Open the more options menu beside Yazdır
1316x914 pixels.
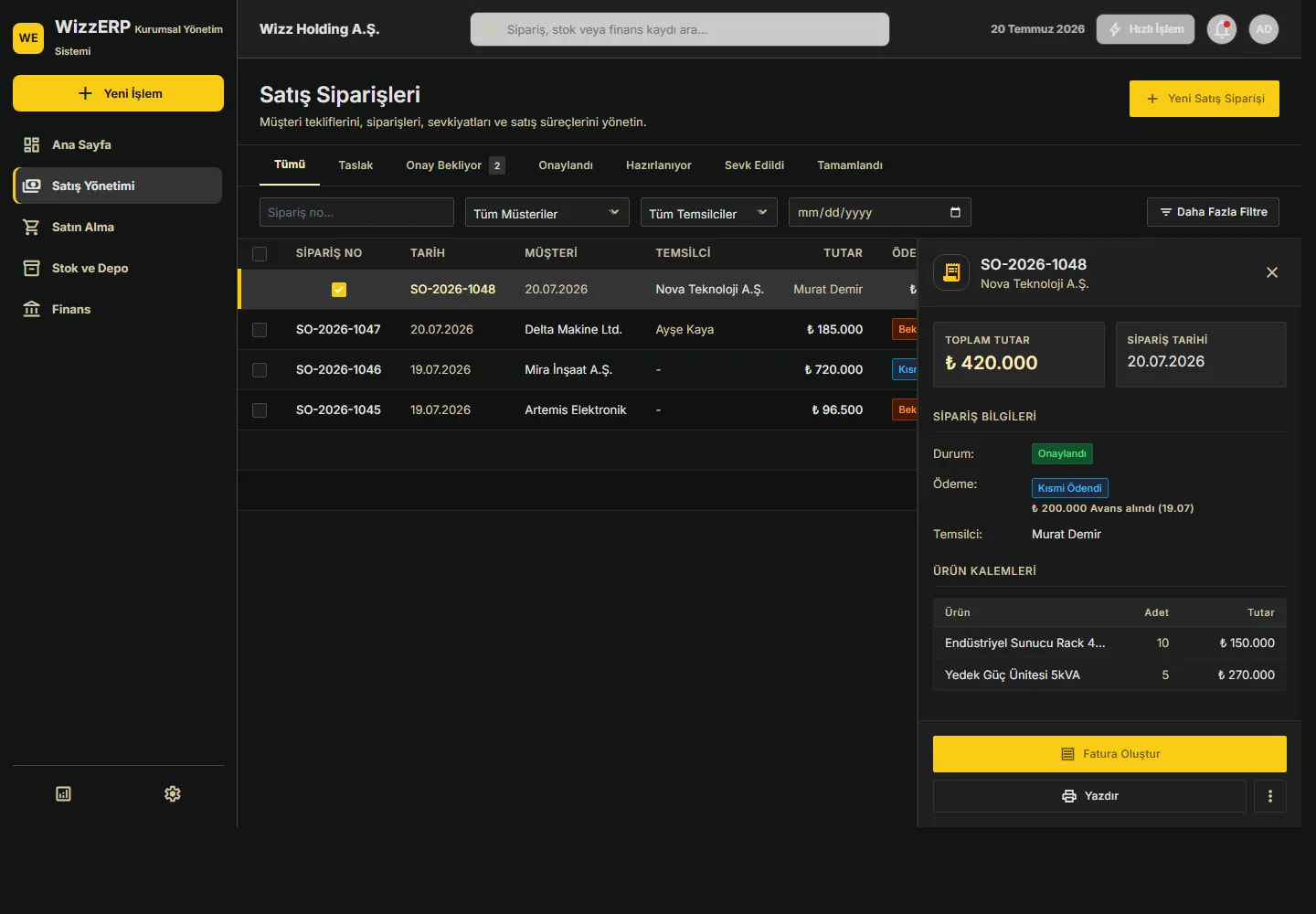coord(1270,796)
